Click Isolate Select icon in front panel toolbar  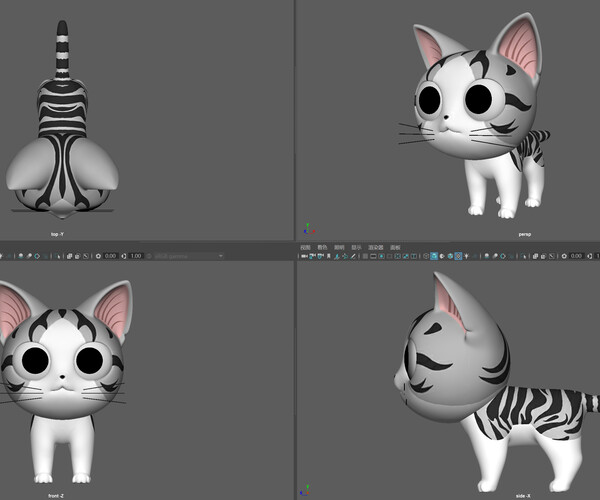pos(57,256)
